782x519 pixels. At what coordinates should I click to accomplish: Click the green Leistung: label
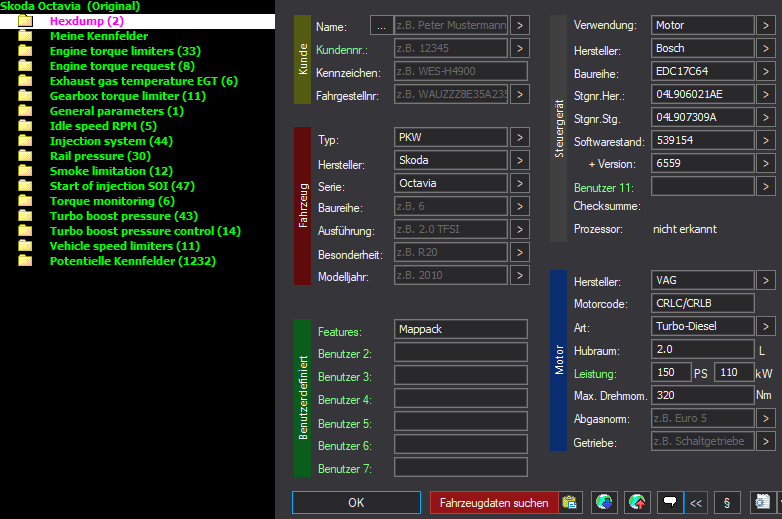[595, 374]
